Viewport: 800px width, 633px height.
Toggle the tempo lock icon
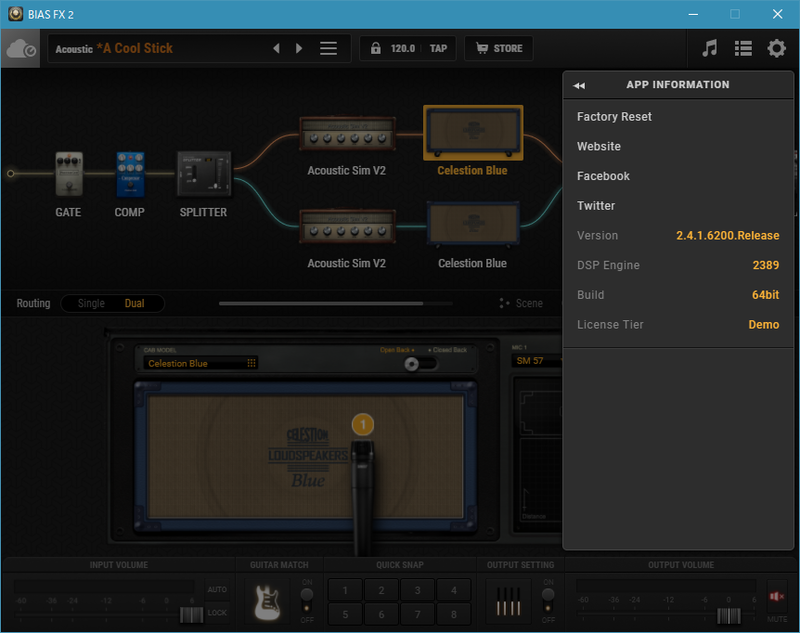coord(376,48)
